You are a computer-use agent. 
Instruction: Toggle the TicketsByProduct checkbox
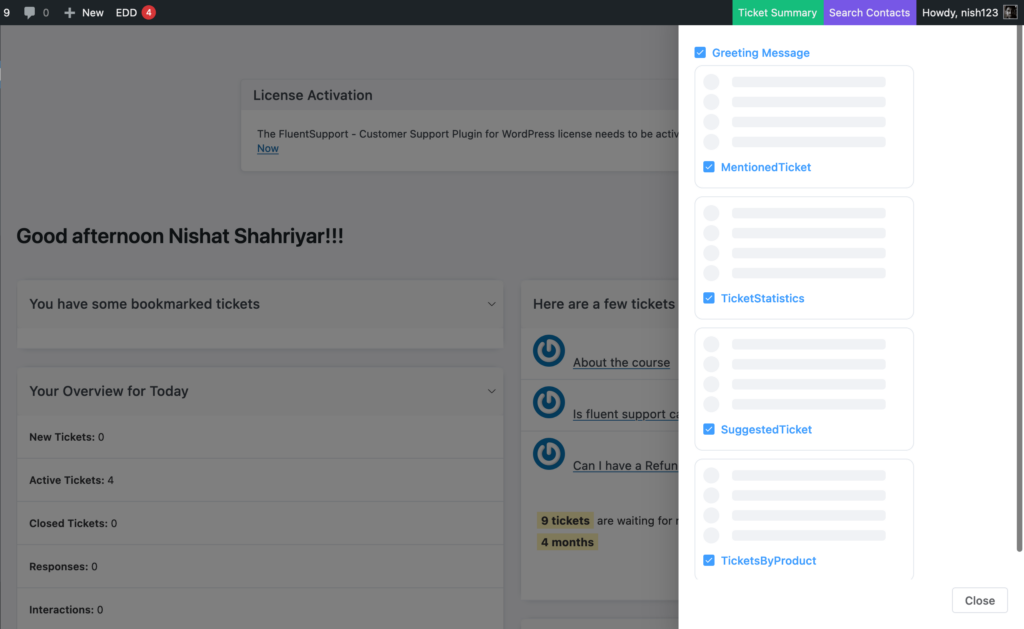coord(709,560)
